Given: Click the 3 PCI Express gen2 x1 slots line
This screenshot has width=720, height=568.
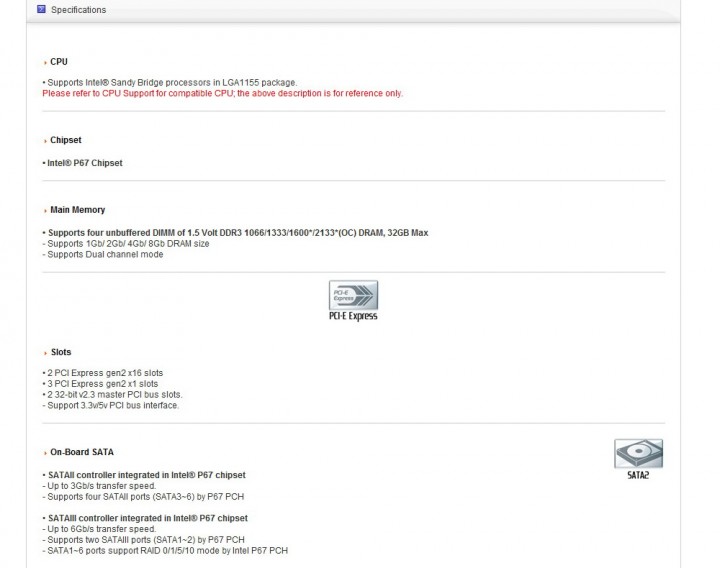Looking at the screenshot, I should (100, 384).
